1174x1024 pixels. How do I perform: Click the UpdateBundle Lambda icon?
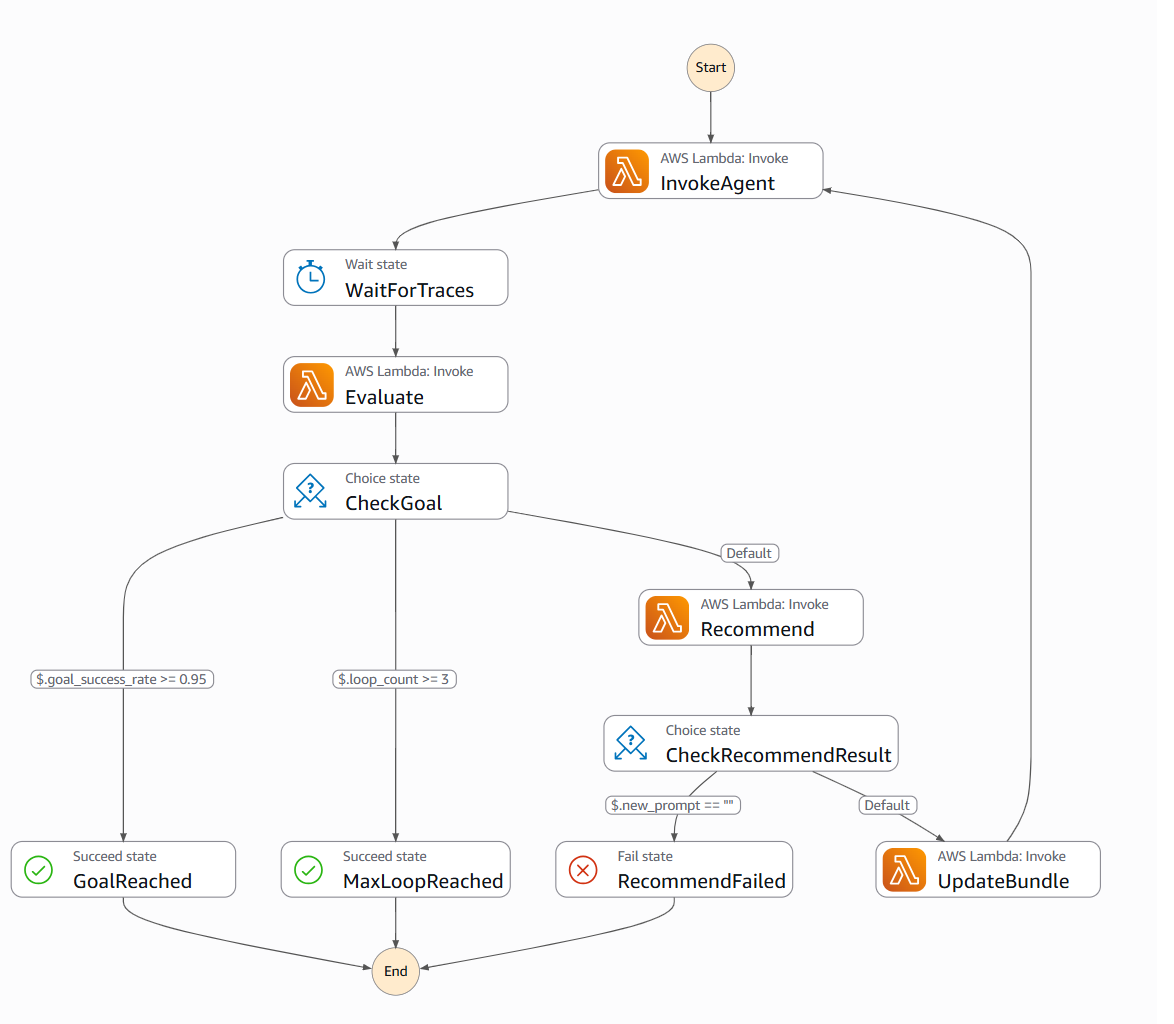904,870
